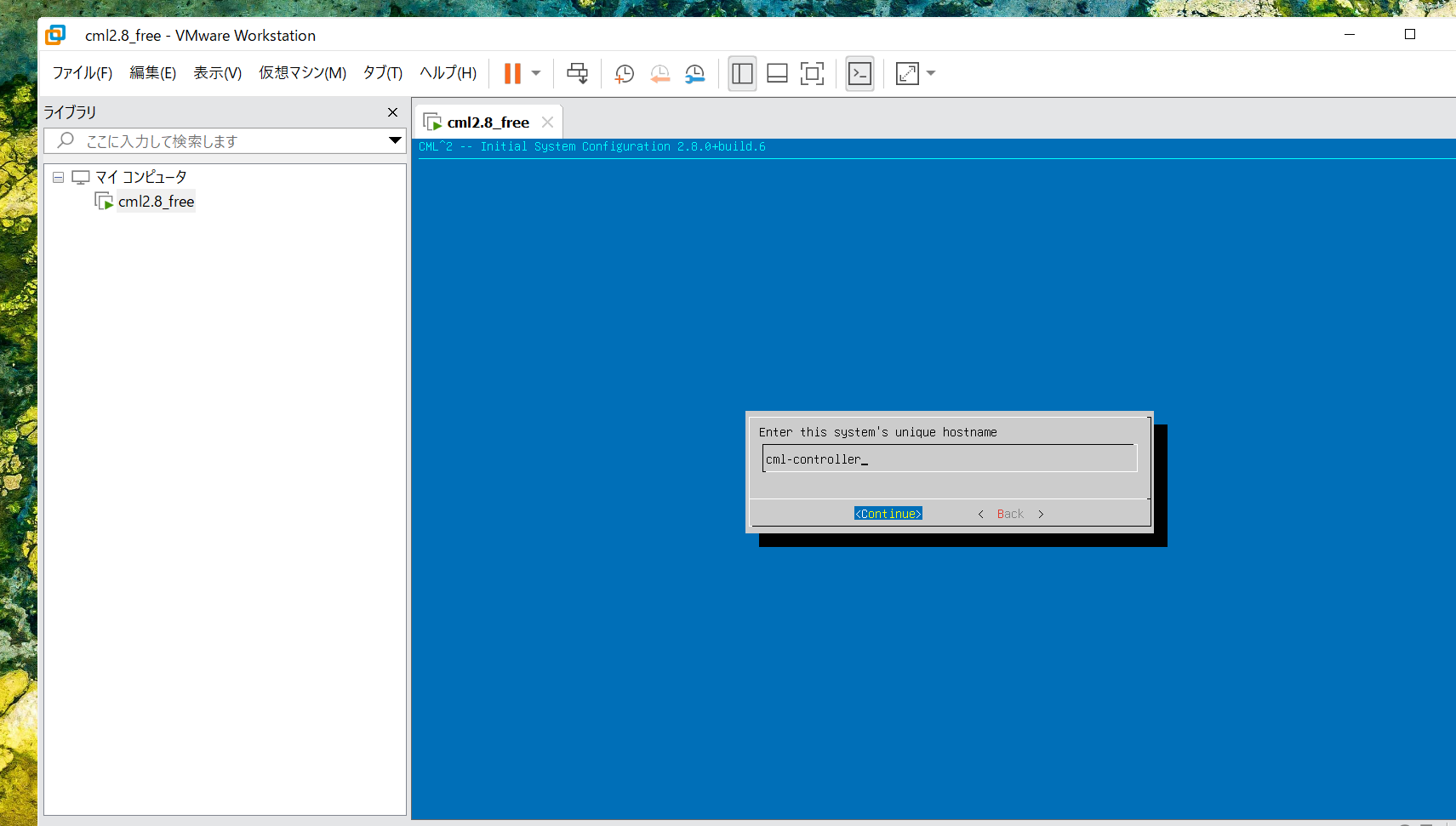1456x826 pixels.
Task: Click the Back button in the dialog
Action: point(1010,514)
